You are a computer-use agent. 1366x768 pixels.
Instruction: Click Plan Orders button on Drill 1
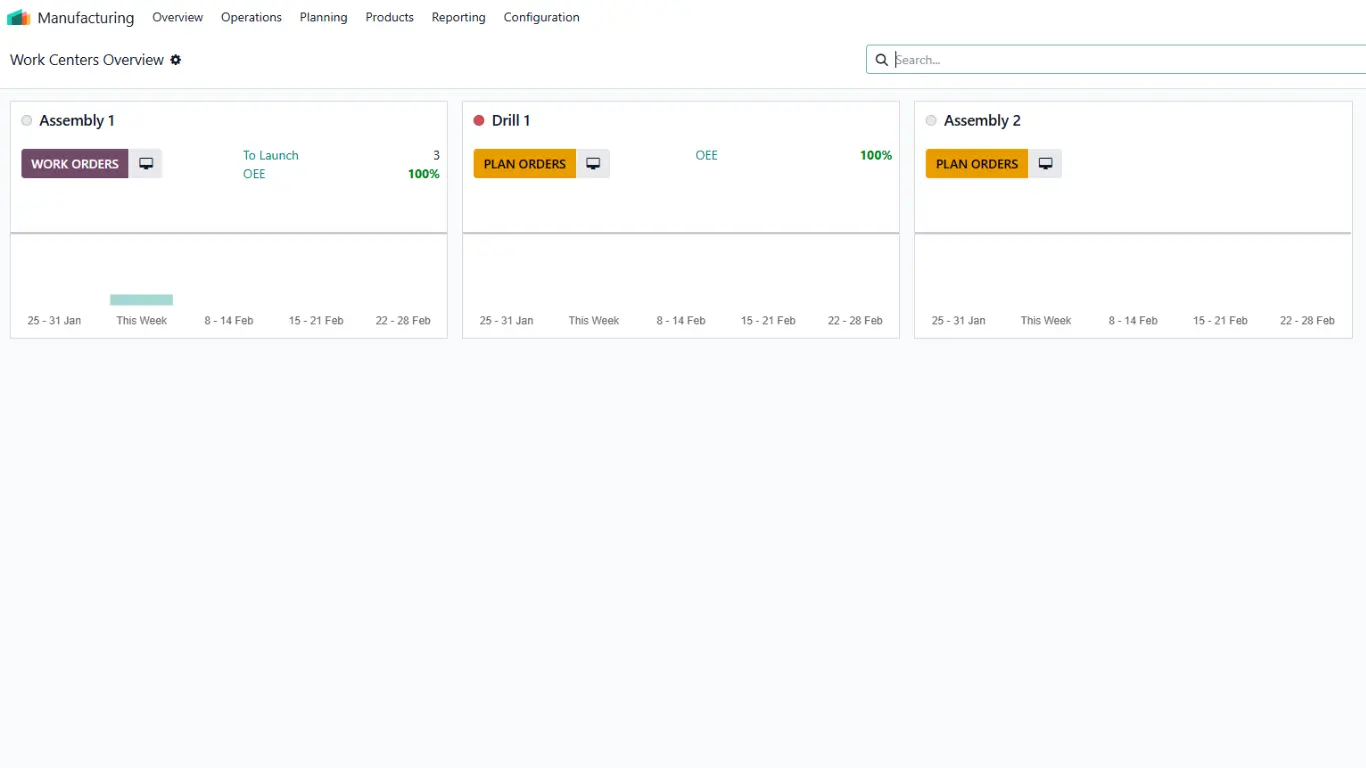click(x=524, y=164)
